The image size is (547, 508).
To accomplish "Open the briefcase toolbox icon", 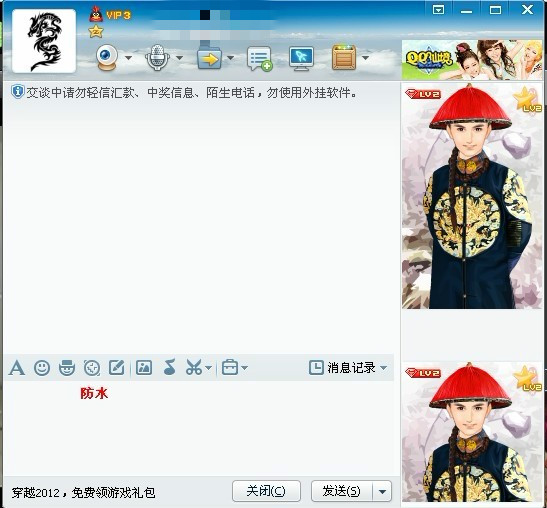I will 230,367.
